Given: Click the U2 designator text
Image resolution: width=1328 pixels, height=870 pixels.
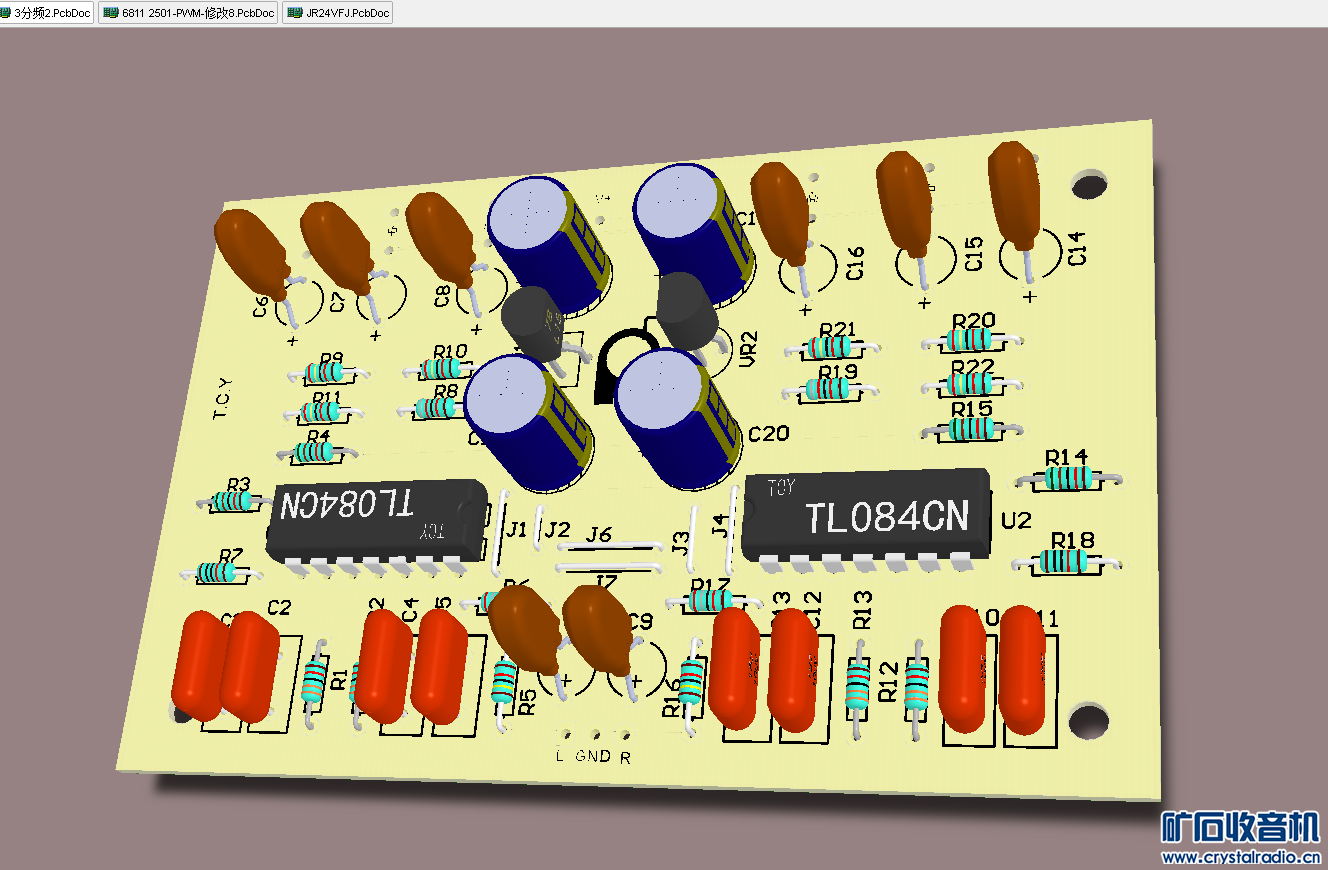Looking at the screenshot, I should [x=1016, y=521].
